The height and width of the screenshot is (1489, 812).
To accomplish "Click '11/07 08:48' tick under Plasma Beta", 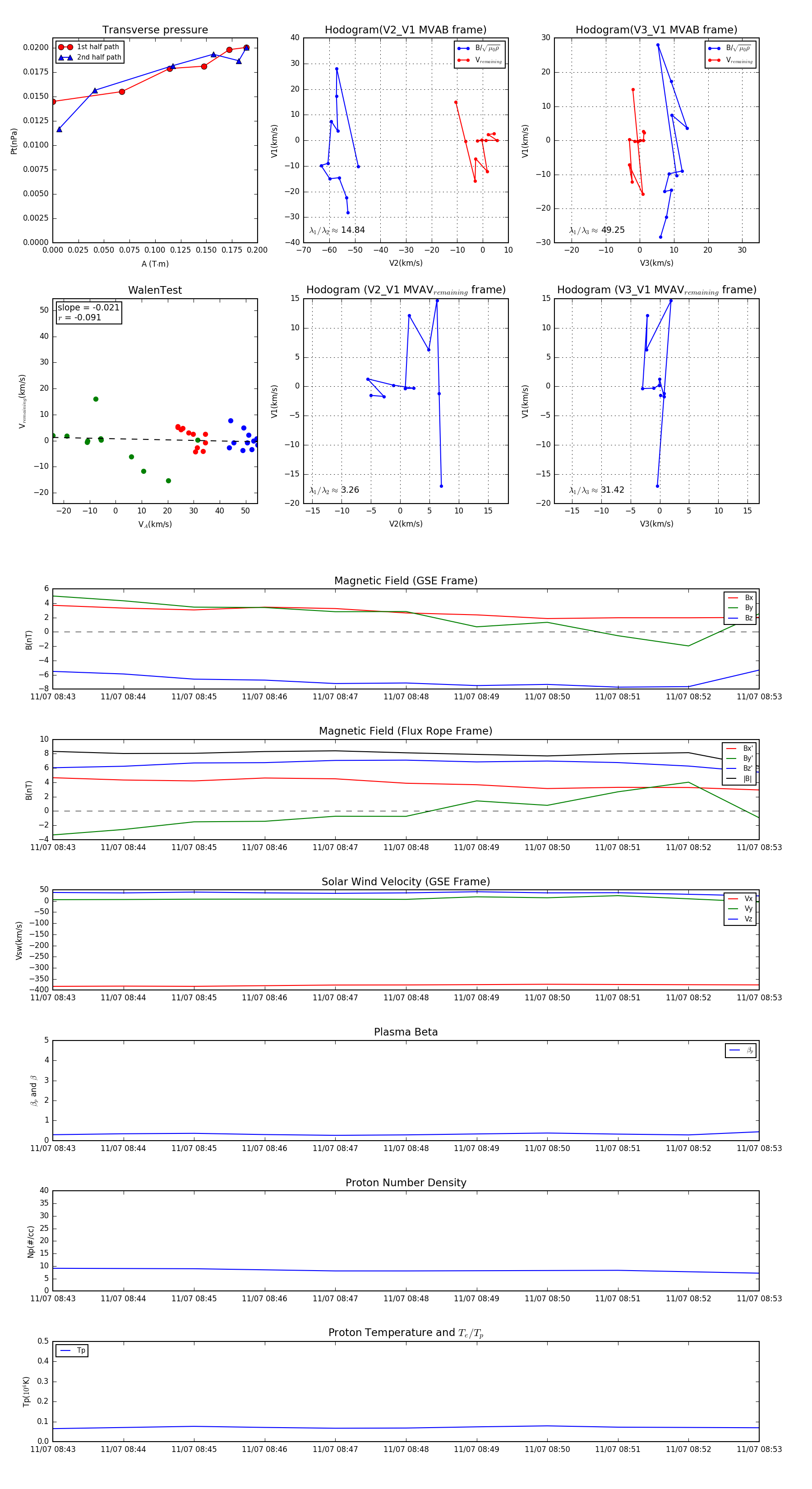I will [406, 1148].
